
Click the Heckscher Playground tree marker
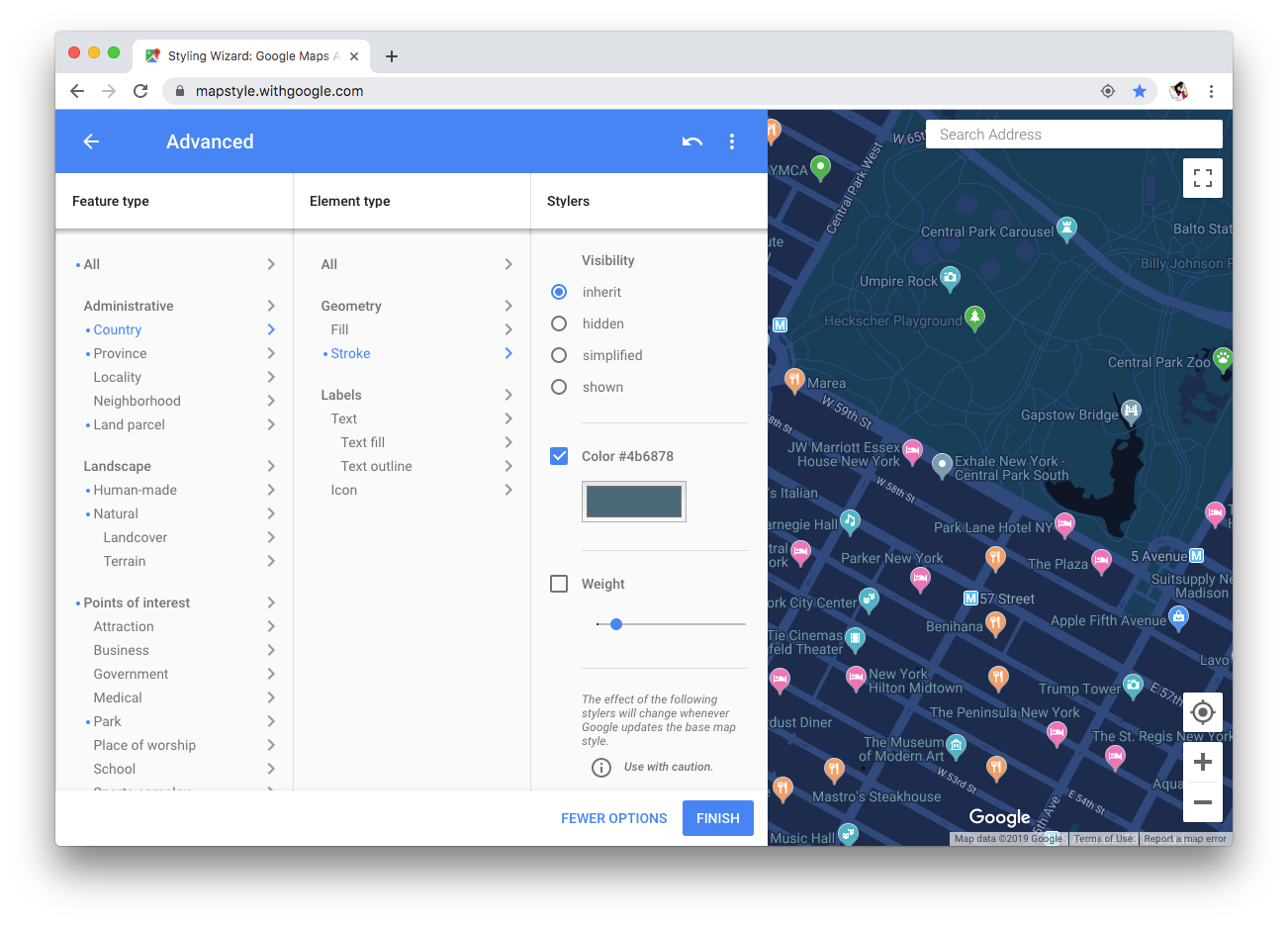tap(974, 318)
